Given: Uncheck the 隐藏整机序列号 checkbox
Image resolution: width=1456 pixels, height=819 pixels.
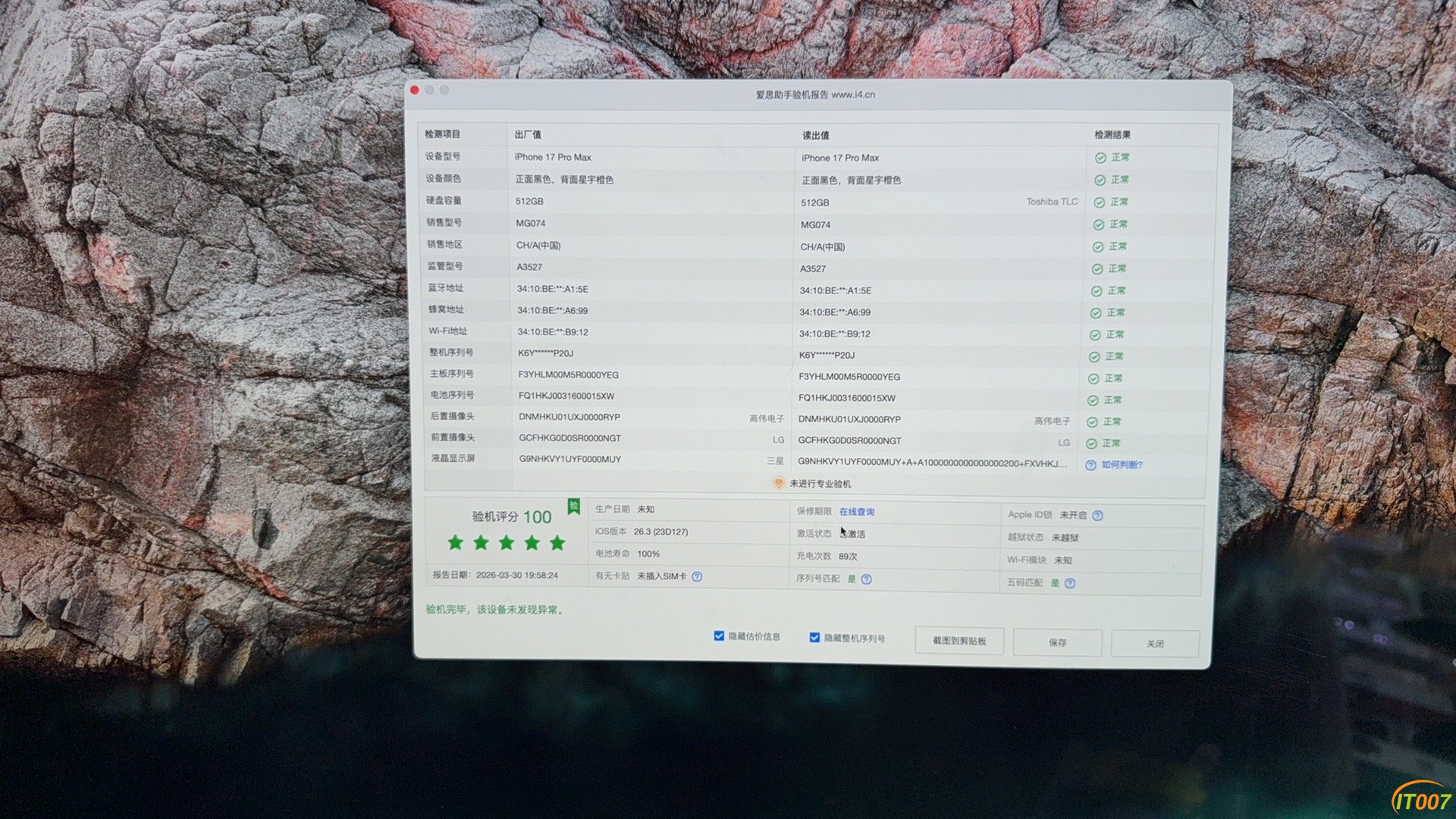Looking at the screenshot, I should pyautogui.click(x=814, y=638).
